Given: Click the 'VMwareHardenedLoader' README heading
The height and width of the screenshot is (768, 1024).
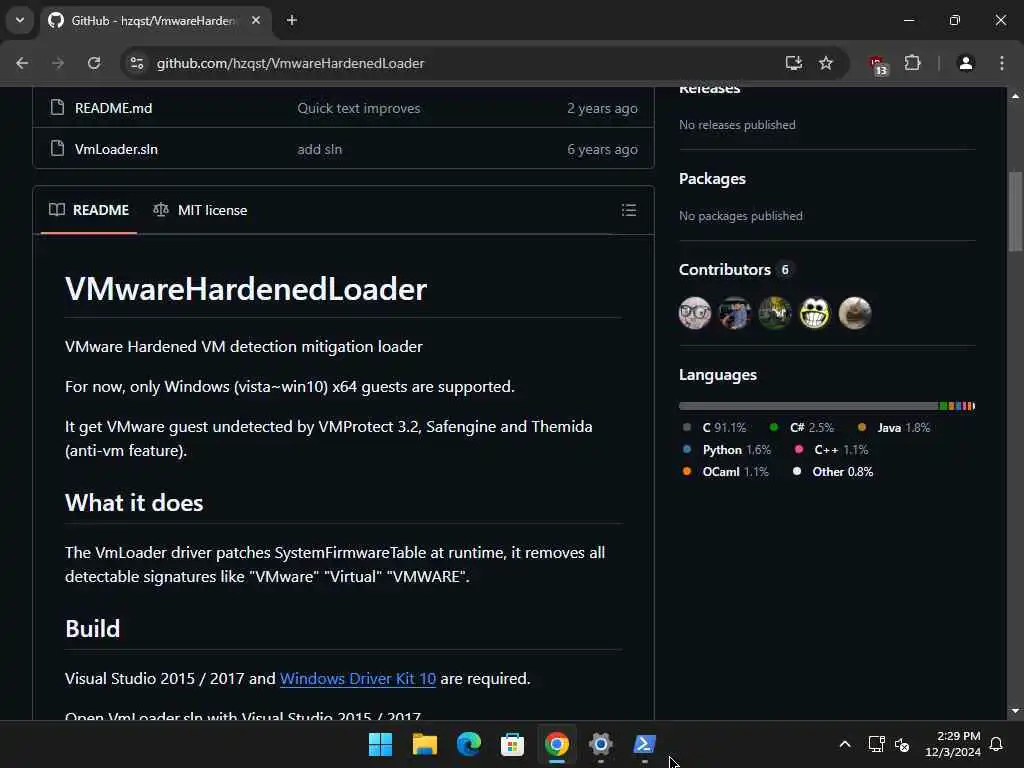Looking at the screenshot, I should coord(246,289).
